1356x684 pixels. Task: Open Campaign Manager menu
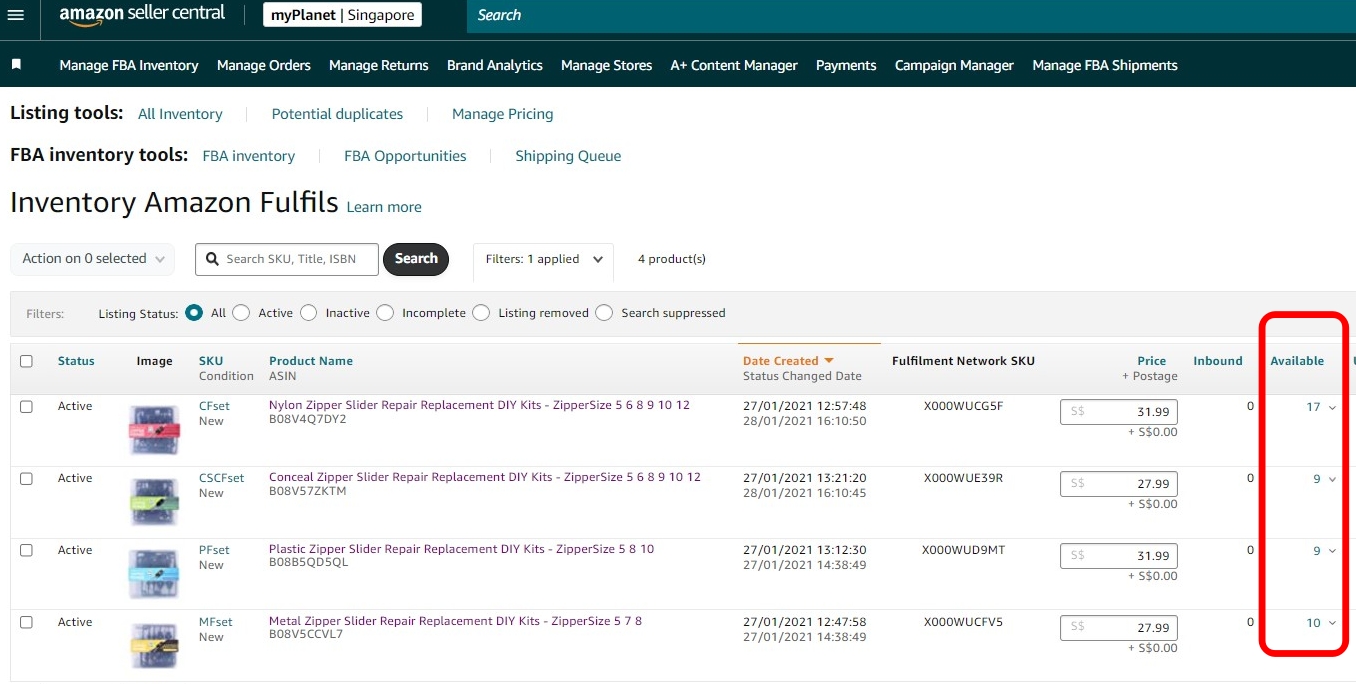pyautogui.click(x=954, y=65)
